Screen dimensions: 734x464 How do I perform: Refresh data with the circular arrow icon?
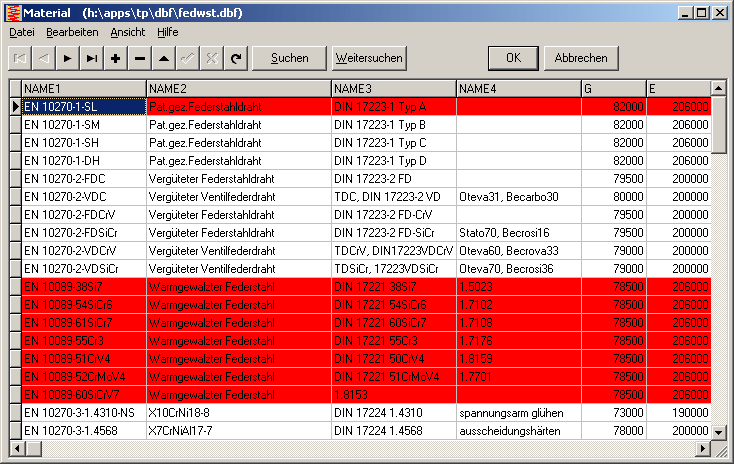[236, 58]
